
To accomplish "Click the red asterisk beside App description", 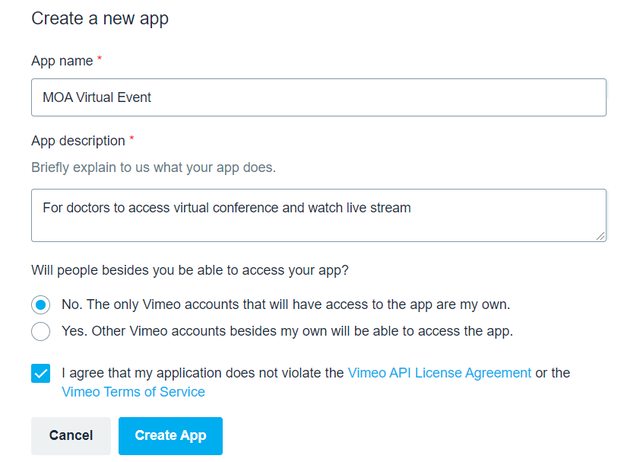I will click(132, 140).
